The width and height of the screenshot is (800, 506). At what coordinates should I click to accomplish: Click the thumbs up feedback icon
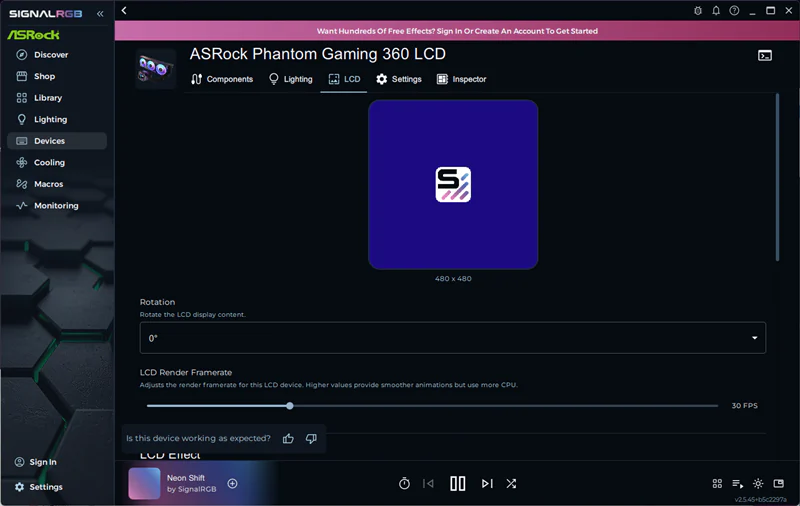click(288, 438)
